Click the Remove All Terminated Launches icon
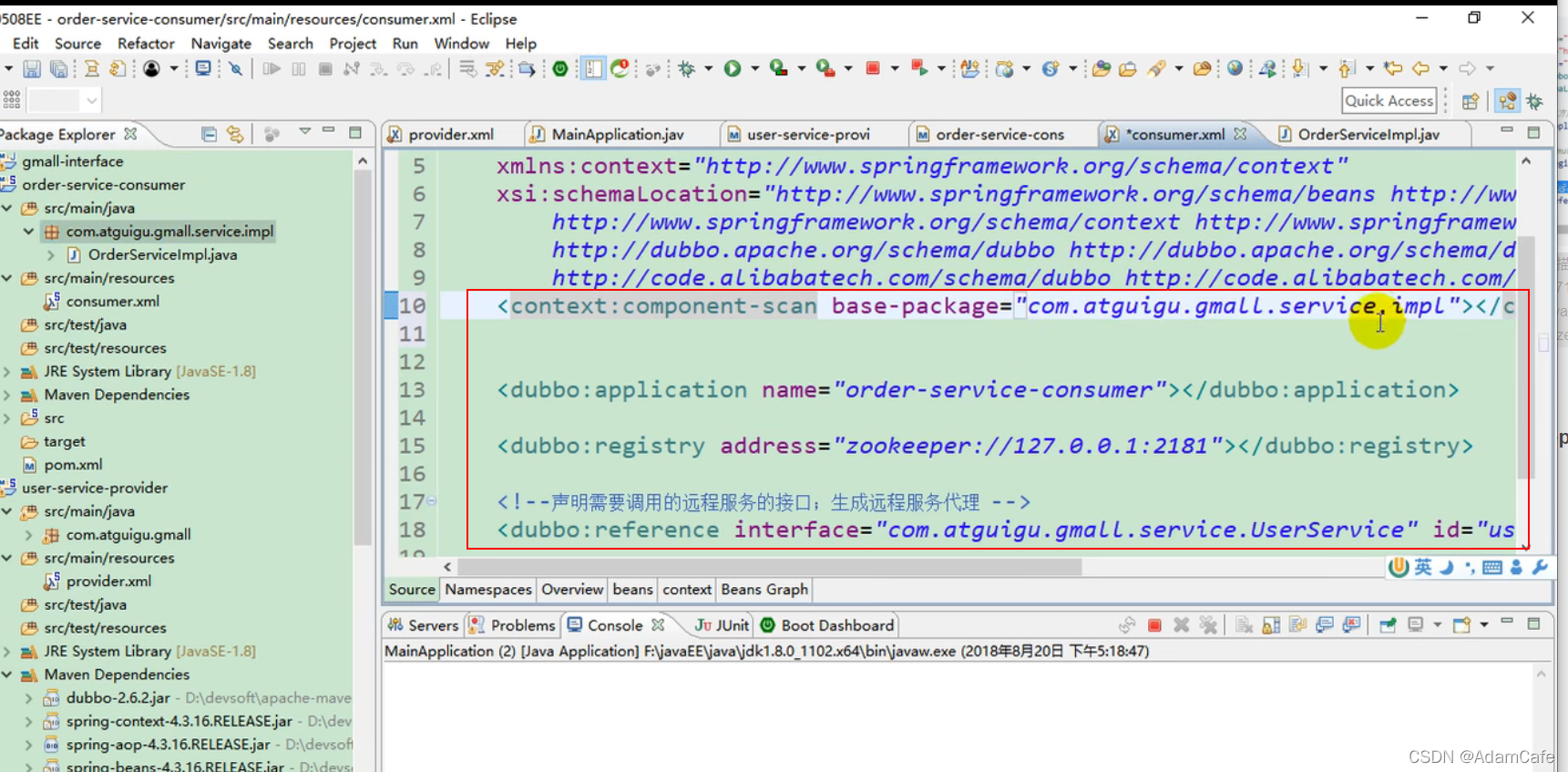Image resolution: width=1568 pixels, height=772 pixels. [1208, 625]
